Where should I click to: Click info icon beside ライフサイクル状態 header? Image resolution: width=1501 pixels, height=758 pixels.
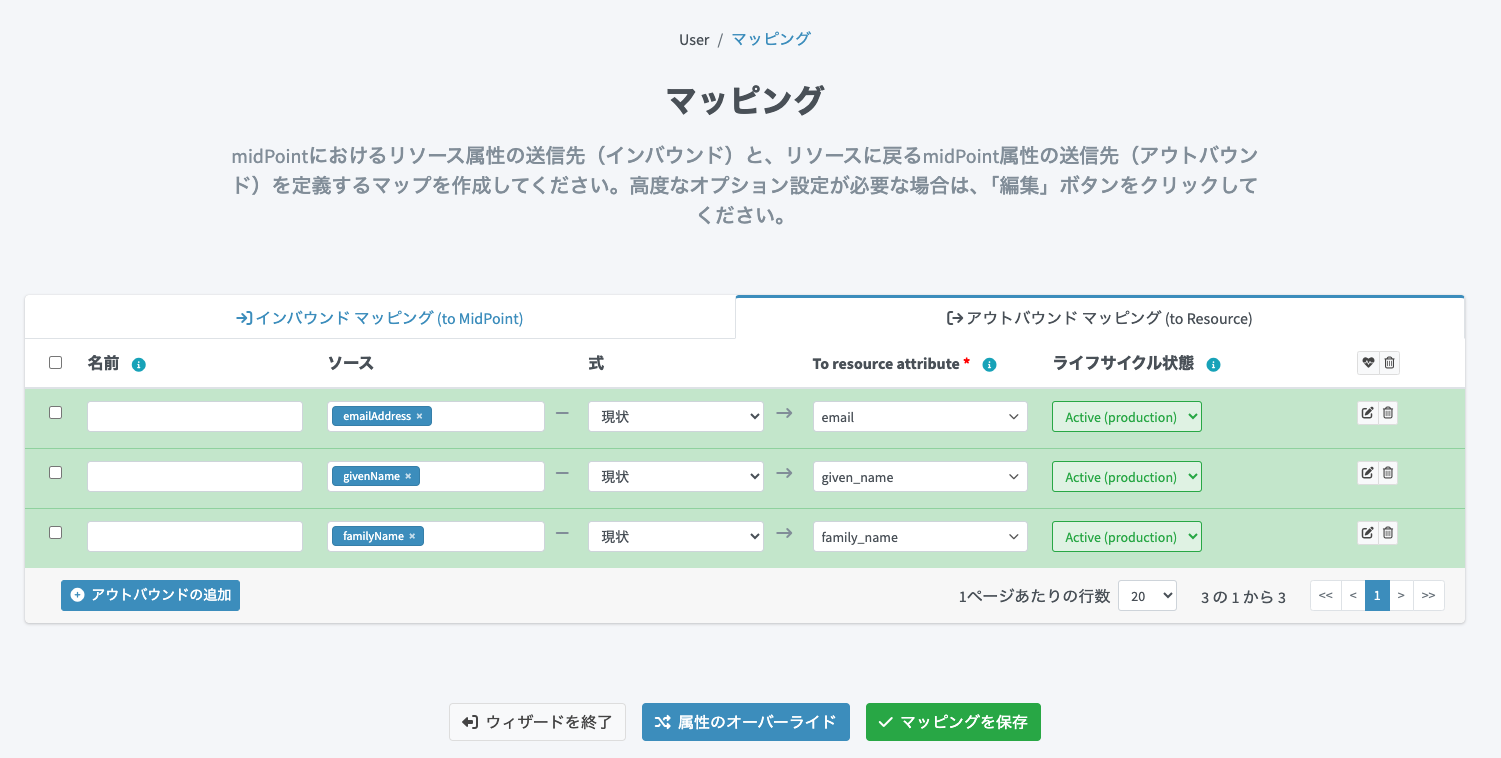click(x=1213, y=365)
